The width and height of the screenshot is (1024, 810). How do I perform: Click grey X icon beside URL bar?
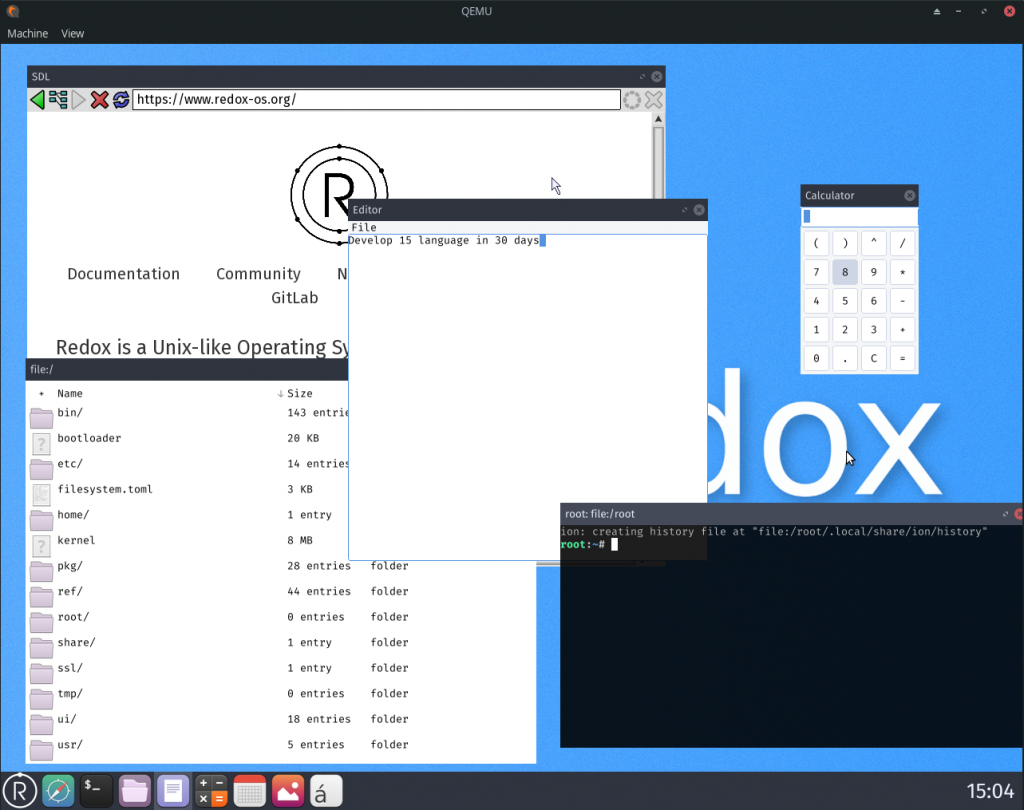tap(654, 100)
